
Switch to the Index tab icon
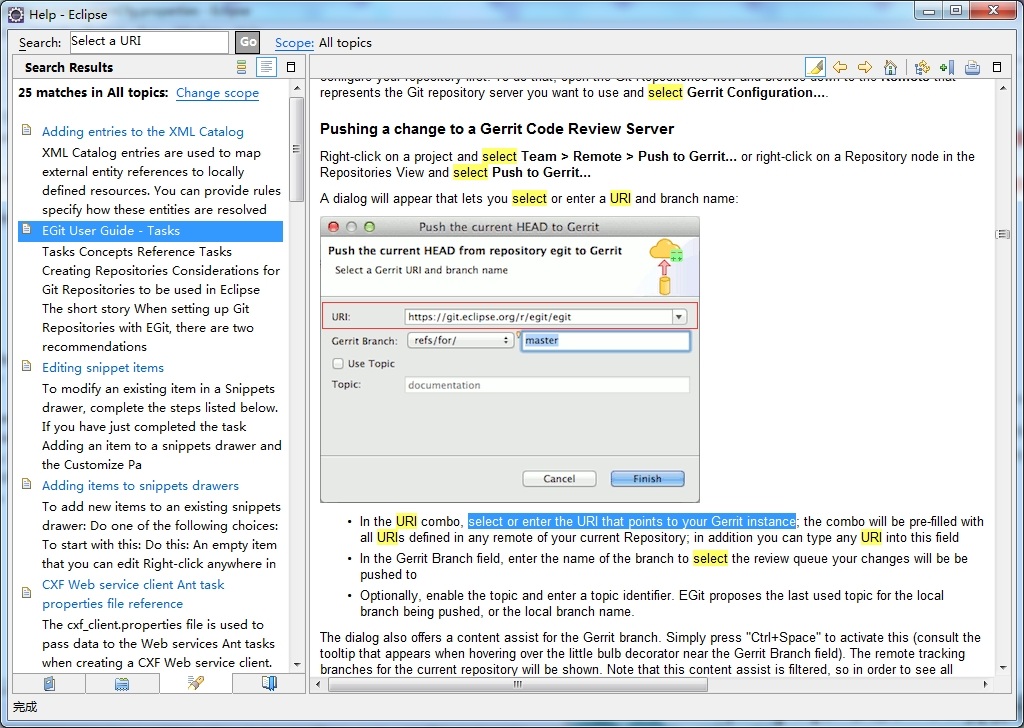point(121,684)
